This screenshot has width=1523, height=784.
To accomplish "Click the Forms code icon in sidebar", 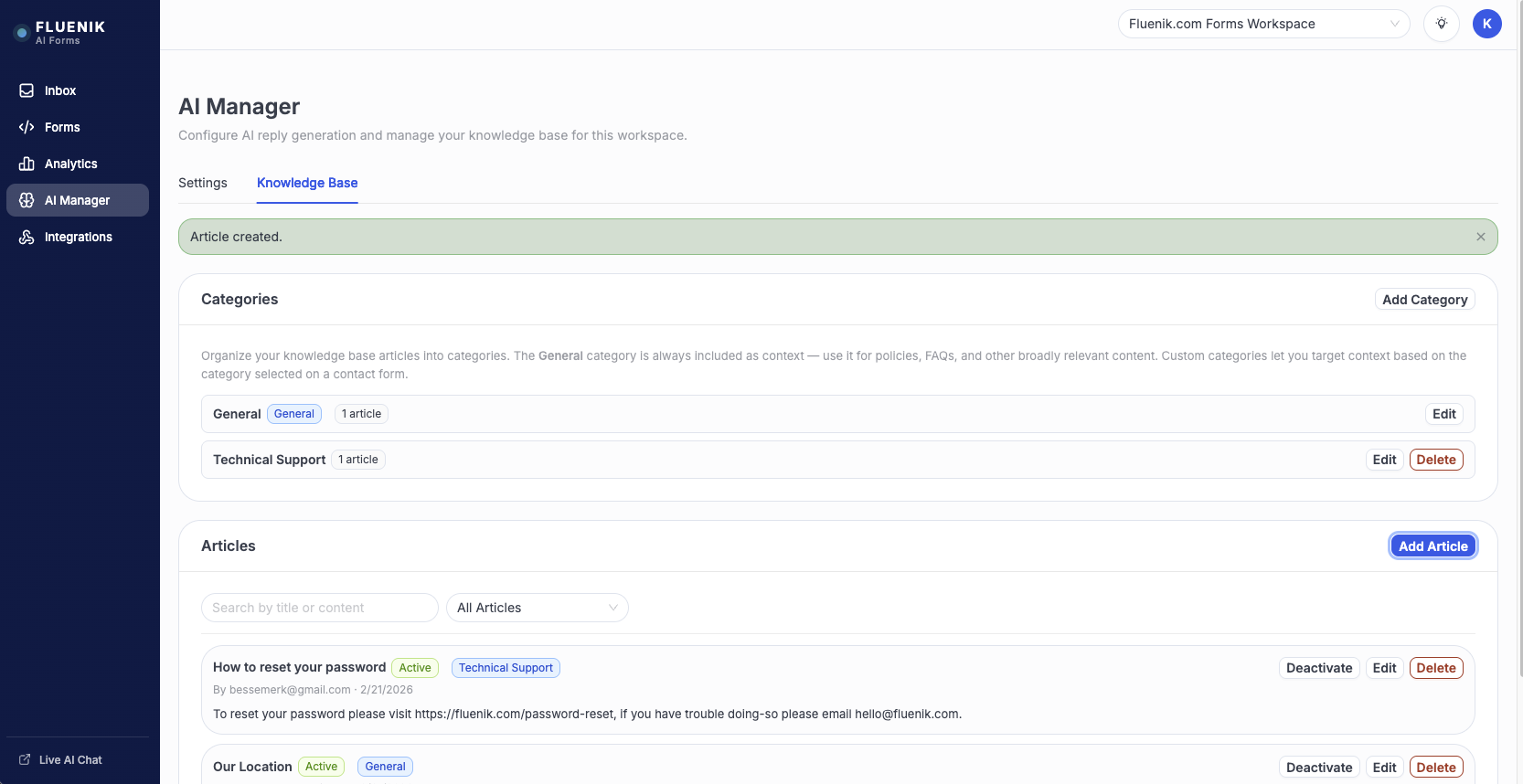I will coord(27,127).
